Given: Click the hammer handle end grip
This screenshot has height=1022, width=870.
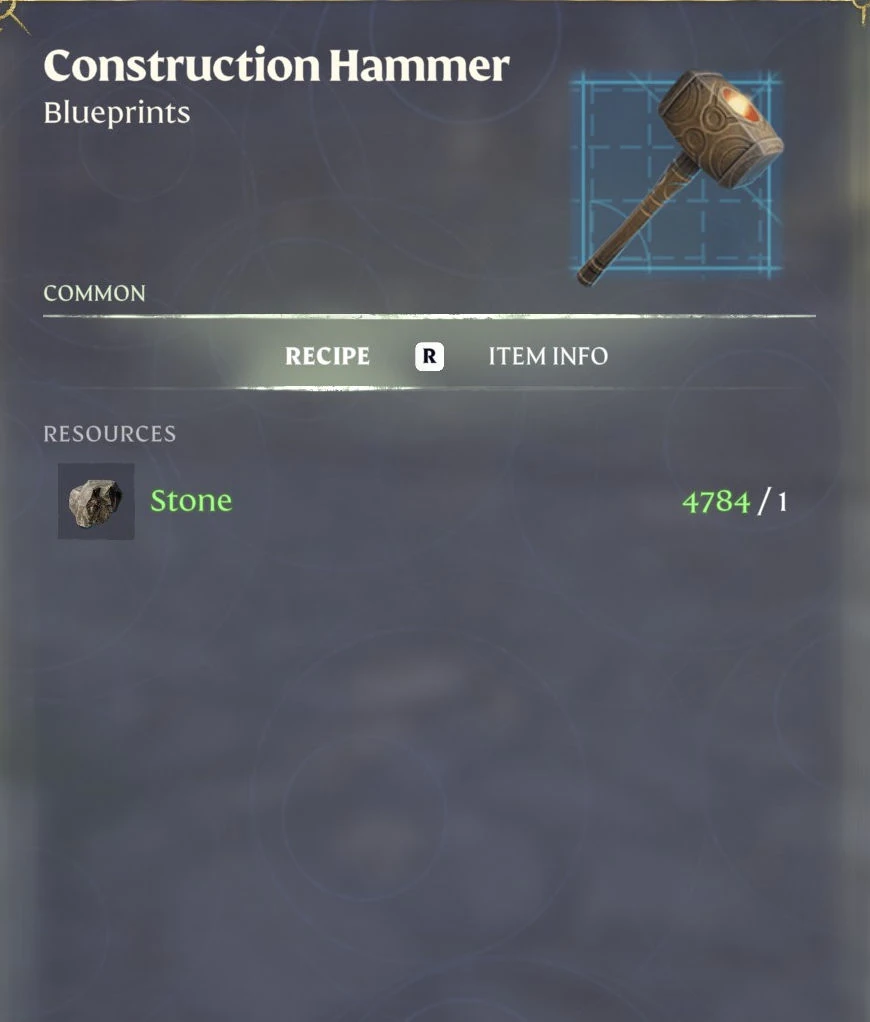Looking at the screenshot, I should tap(592, 270).
